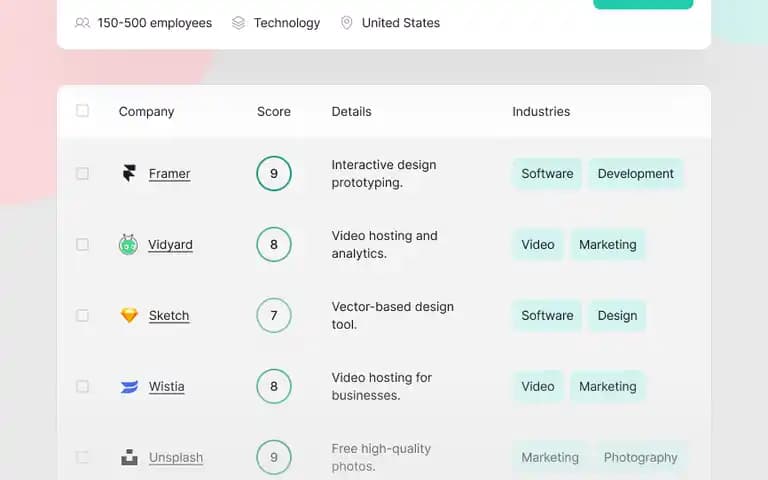Click the Design industry tag

pos(617,316)
